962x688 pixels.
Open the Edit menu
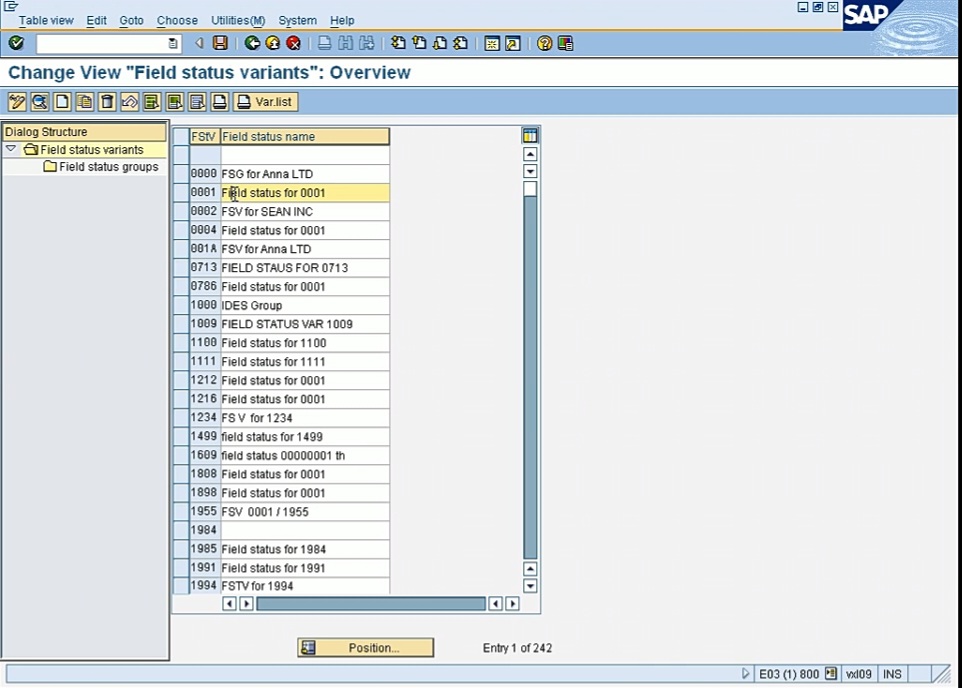coord(96,20)
